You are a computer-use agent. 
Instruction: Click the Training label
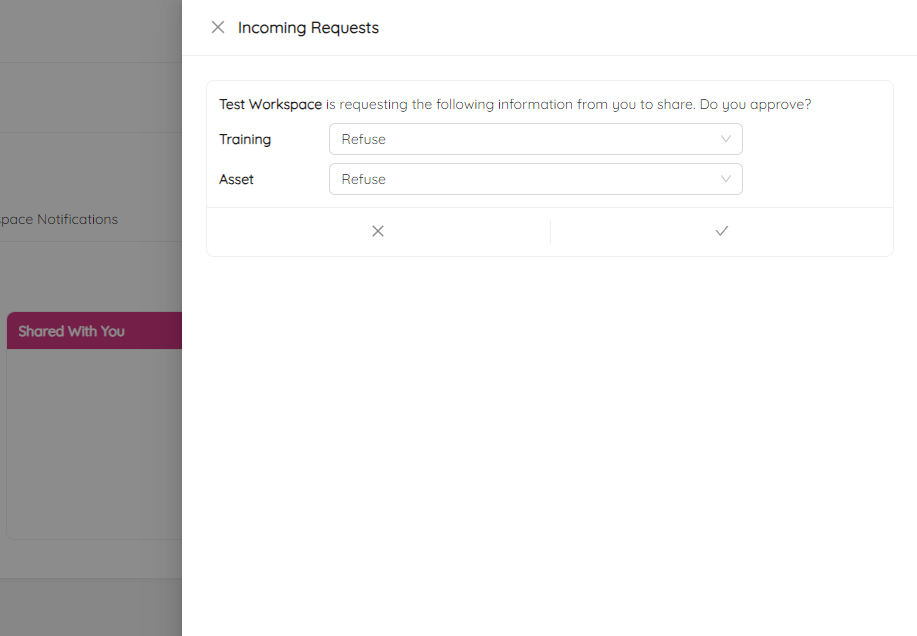[245, 139]
